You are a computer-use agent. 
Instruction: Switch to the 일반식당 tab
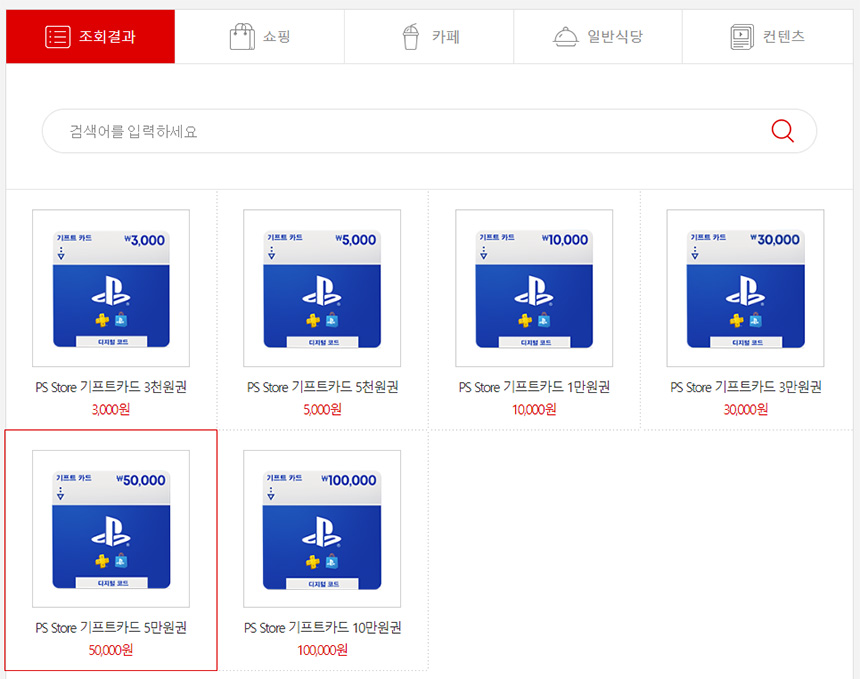(598, 36)
